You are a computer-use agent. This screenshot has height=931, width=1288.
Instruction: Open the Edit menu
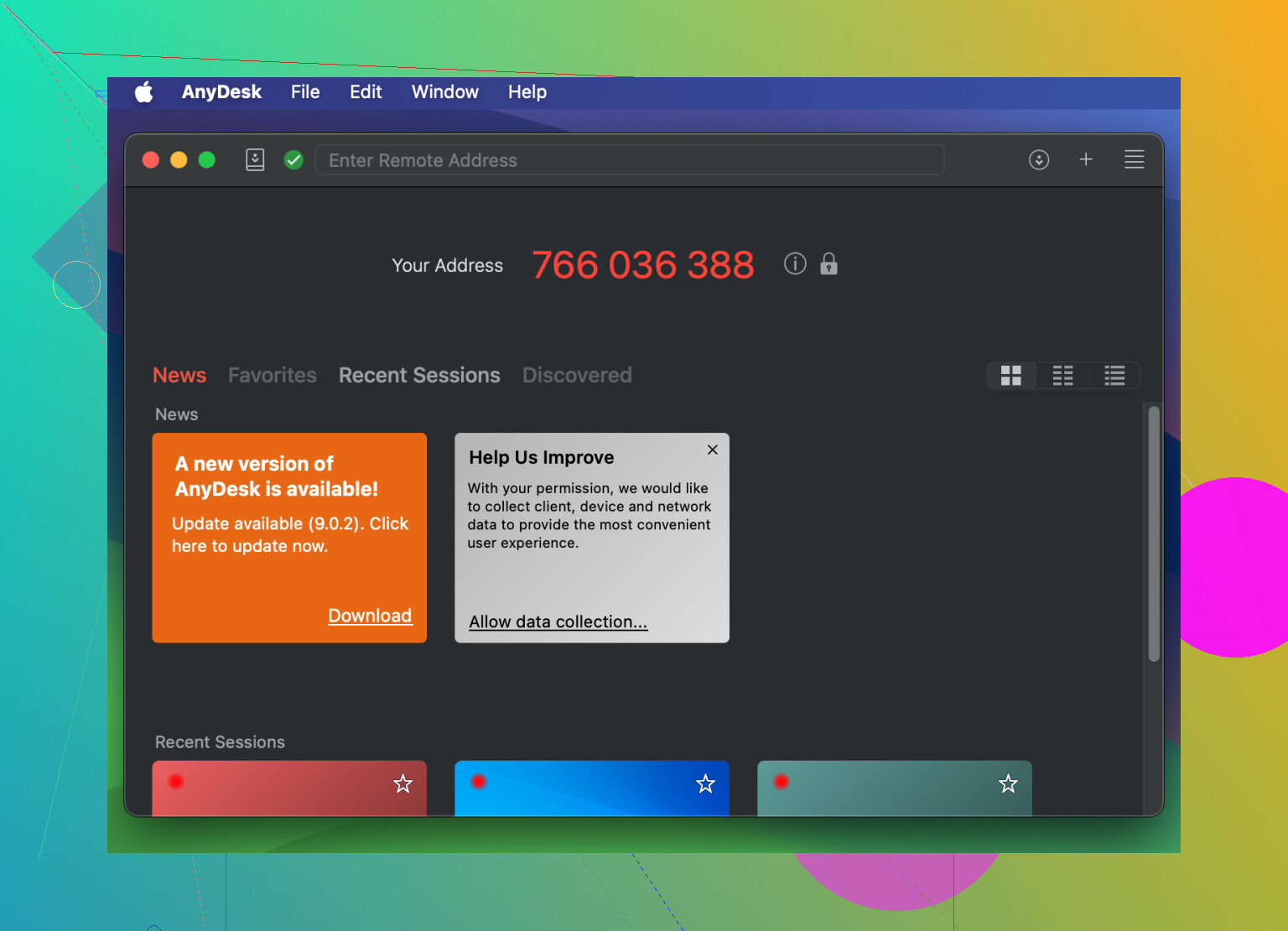point(366,92)
